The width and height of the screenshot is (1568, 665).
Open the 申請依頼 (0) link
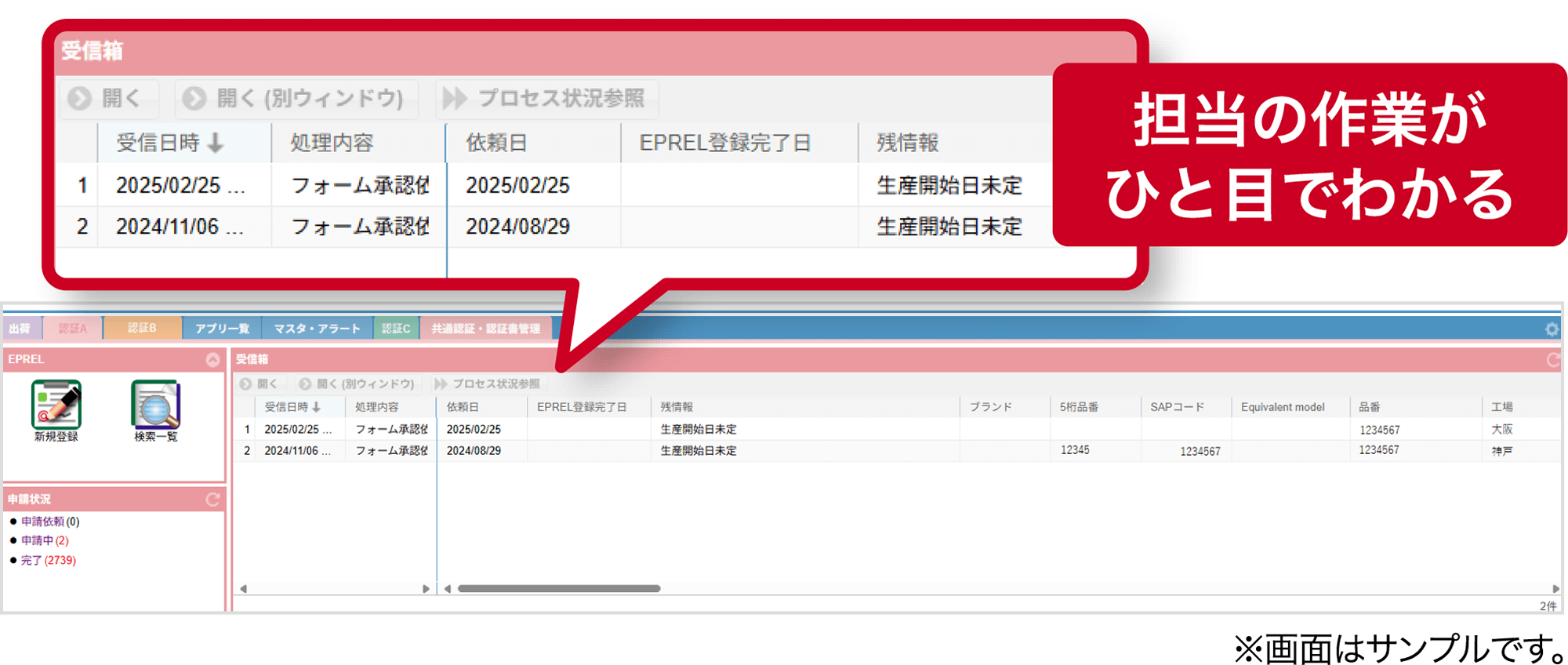click(50, 521)
